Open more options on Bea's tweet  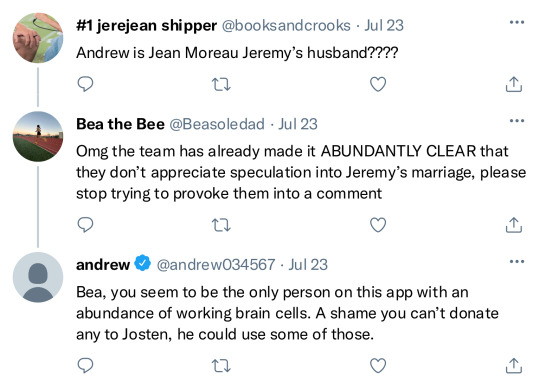pos(517,121)
